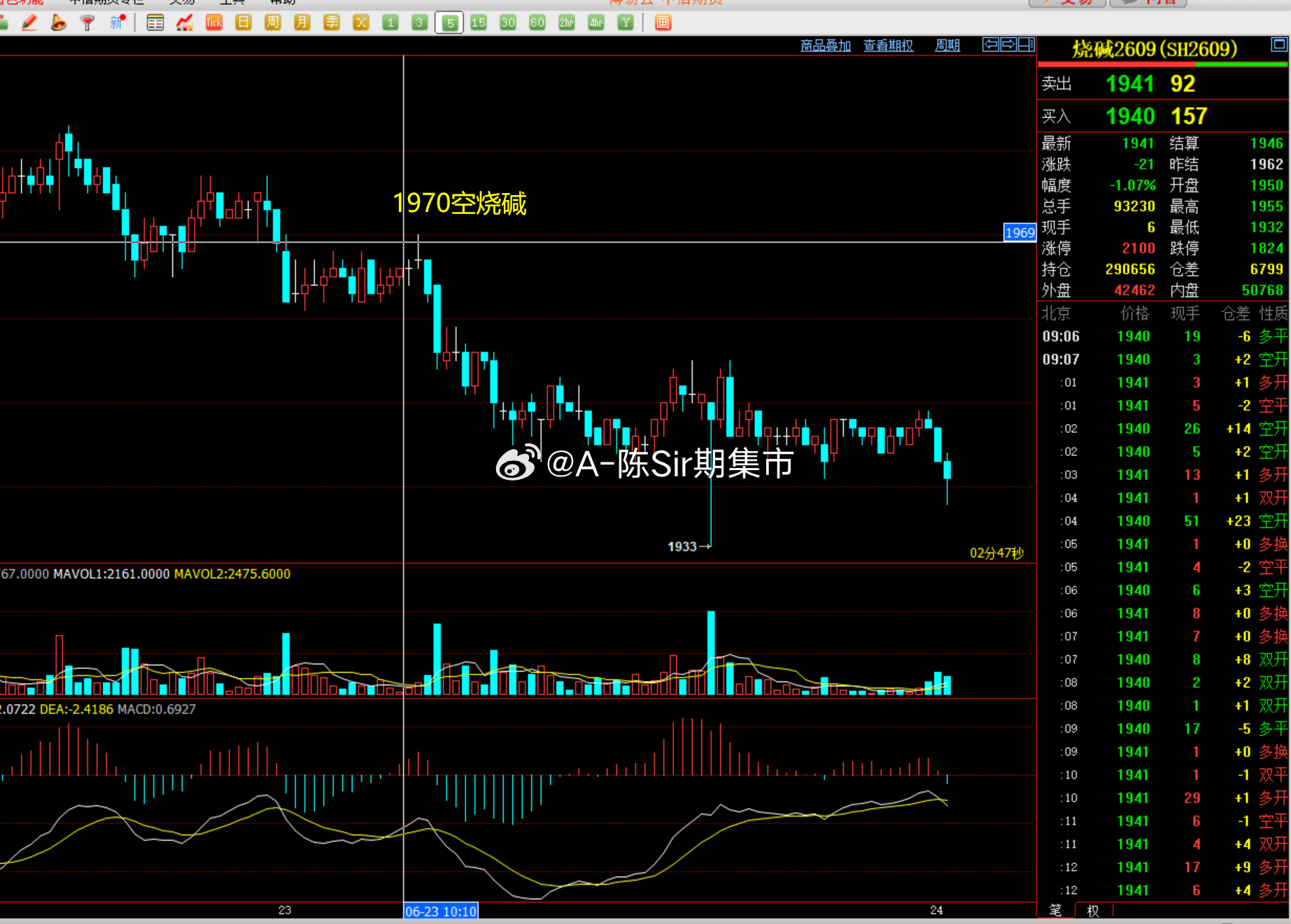Click the 结算 value 1946
1291x924 pixels.
pyautogui.click(x=1267, y=143)
